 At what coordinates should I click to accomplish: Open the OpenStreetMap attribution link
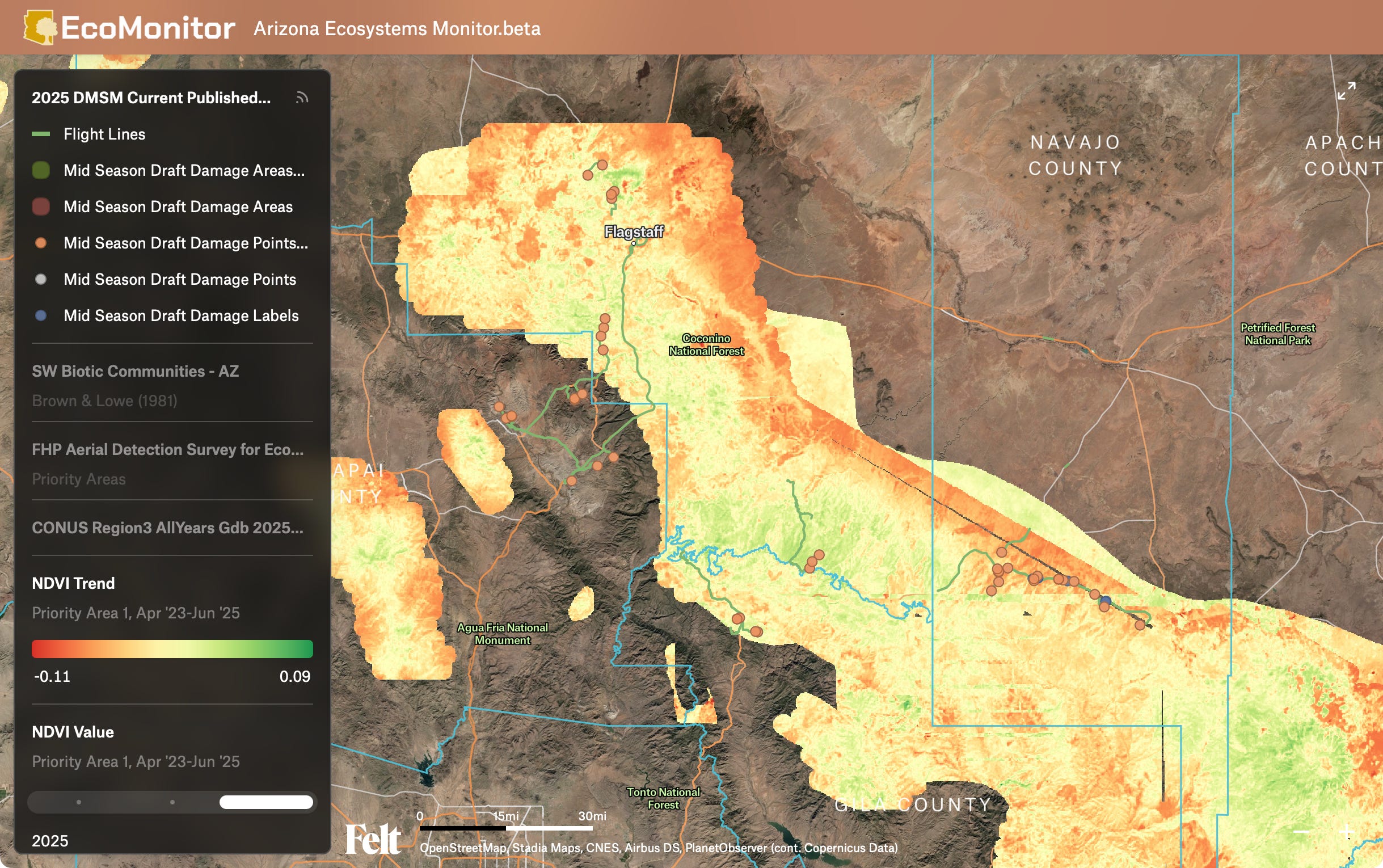[x=463, y=848]
